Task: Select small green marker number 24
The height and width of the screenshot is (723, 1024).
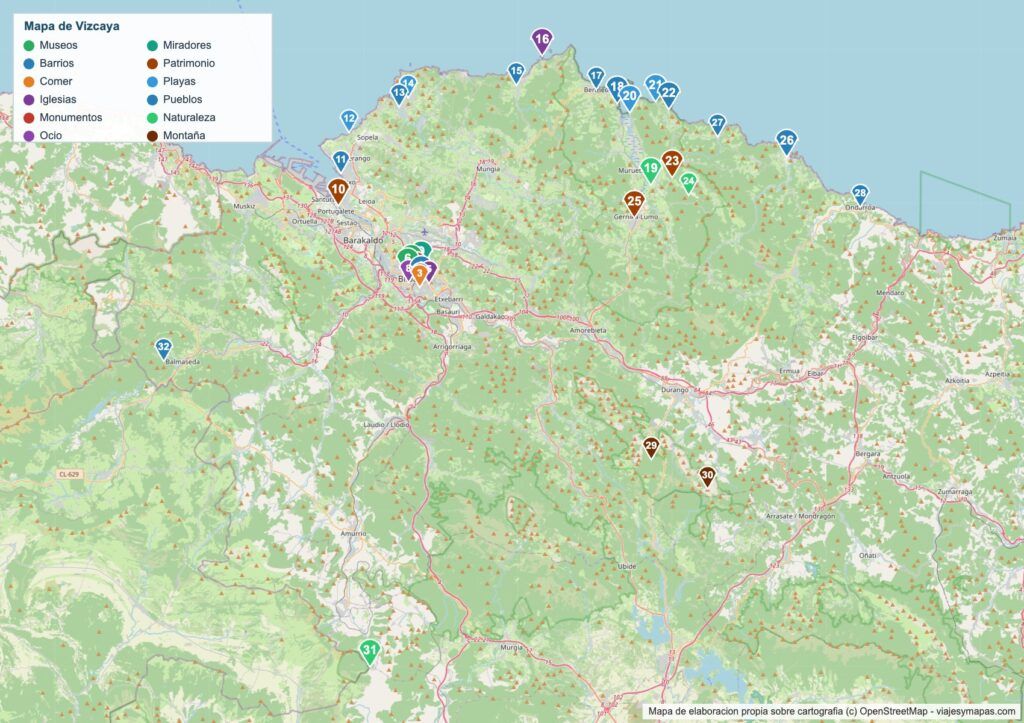Action: pyautogui.click(x=688, y=182)
